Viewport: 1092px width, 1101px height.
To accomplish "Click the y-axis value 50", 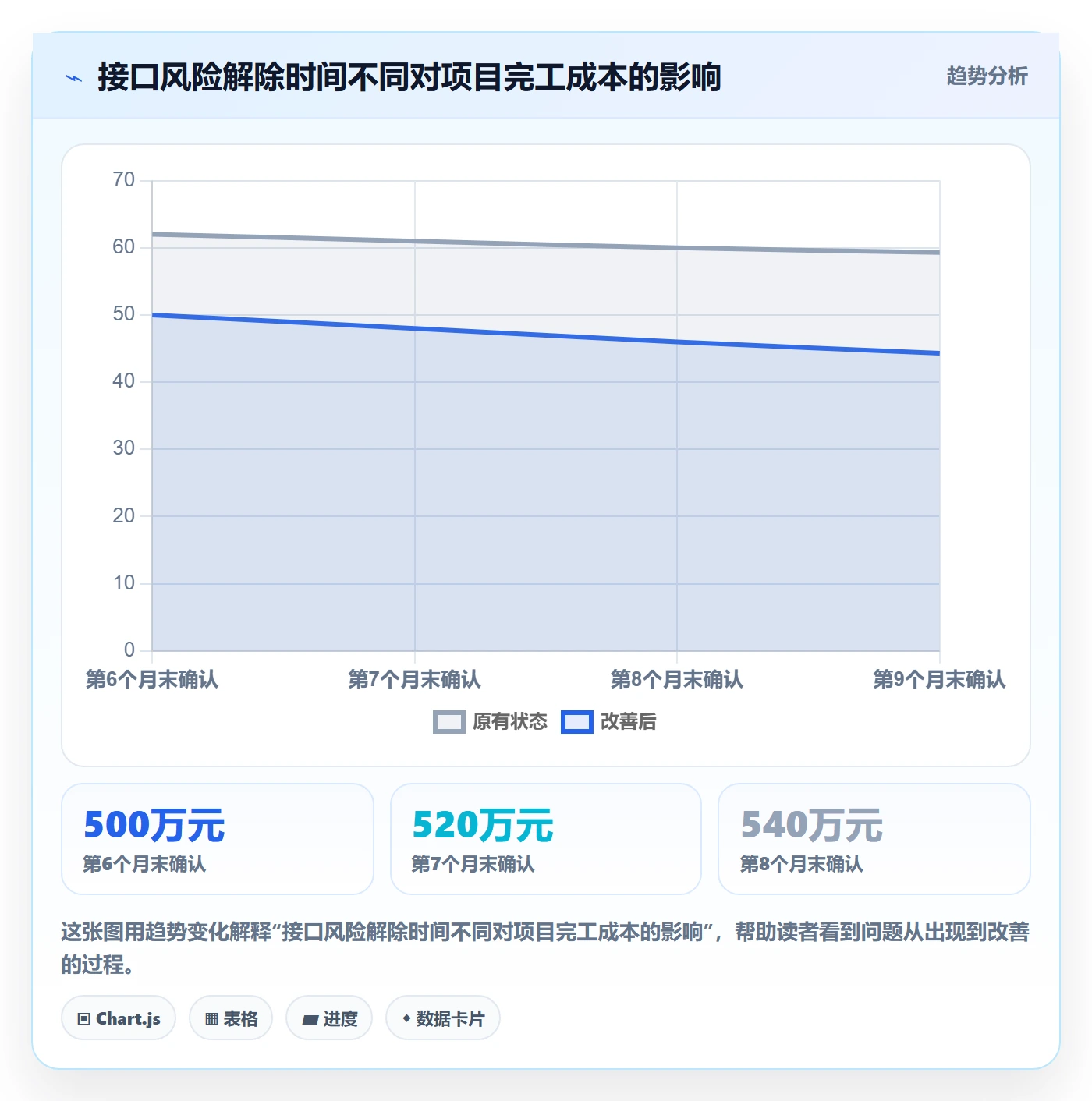I will (124, 314).
